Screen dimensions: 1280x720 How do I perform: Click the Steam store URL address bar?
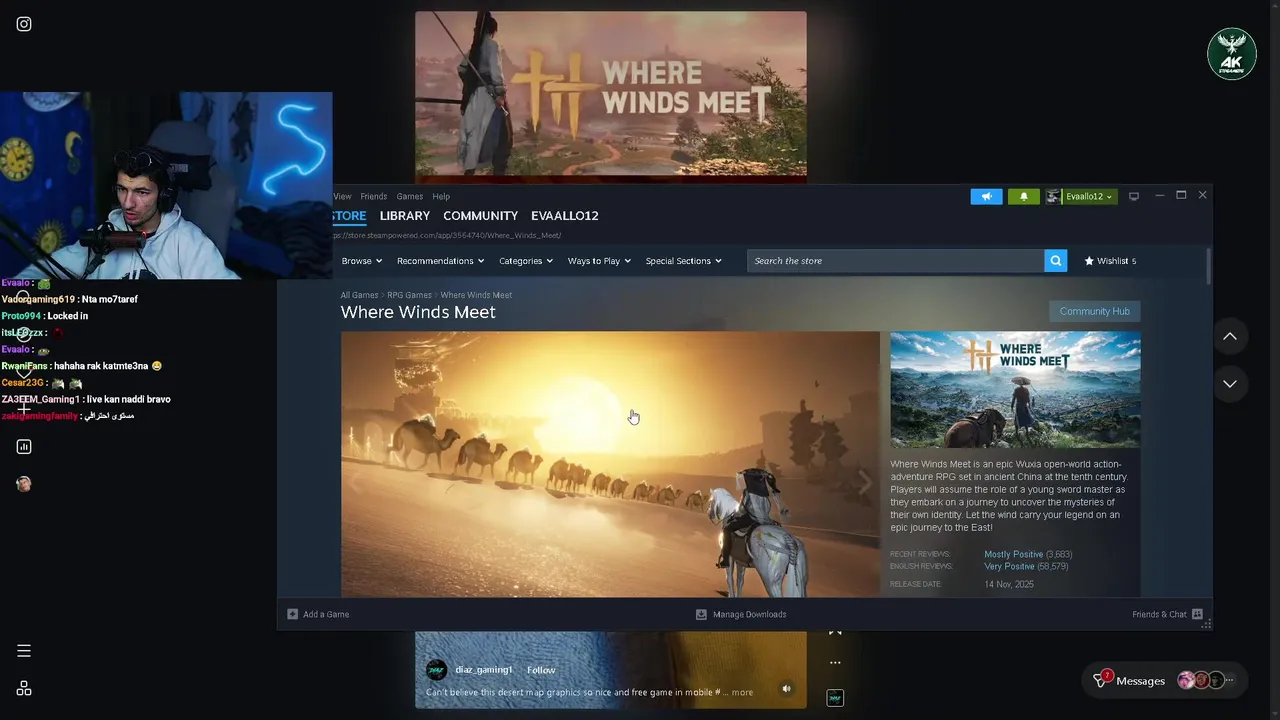(447, 236)
